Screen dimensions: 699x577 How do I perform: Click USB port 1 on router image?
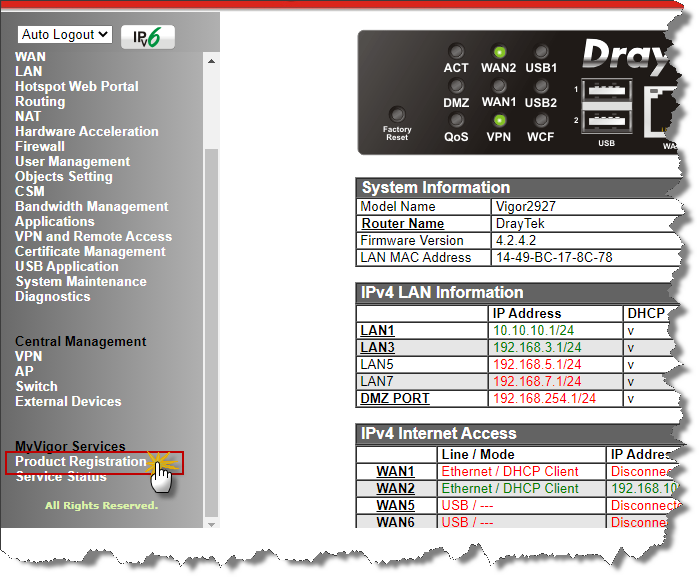pyautogui.click(x=607, y=91)
